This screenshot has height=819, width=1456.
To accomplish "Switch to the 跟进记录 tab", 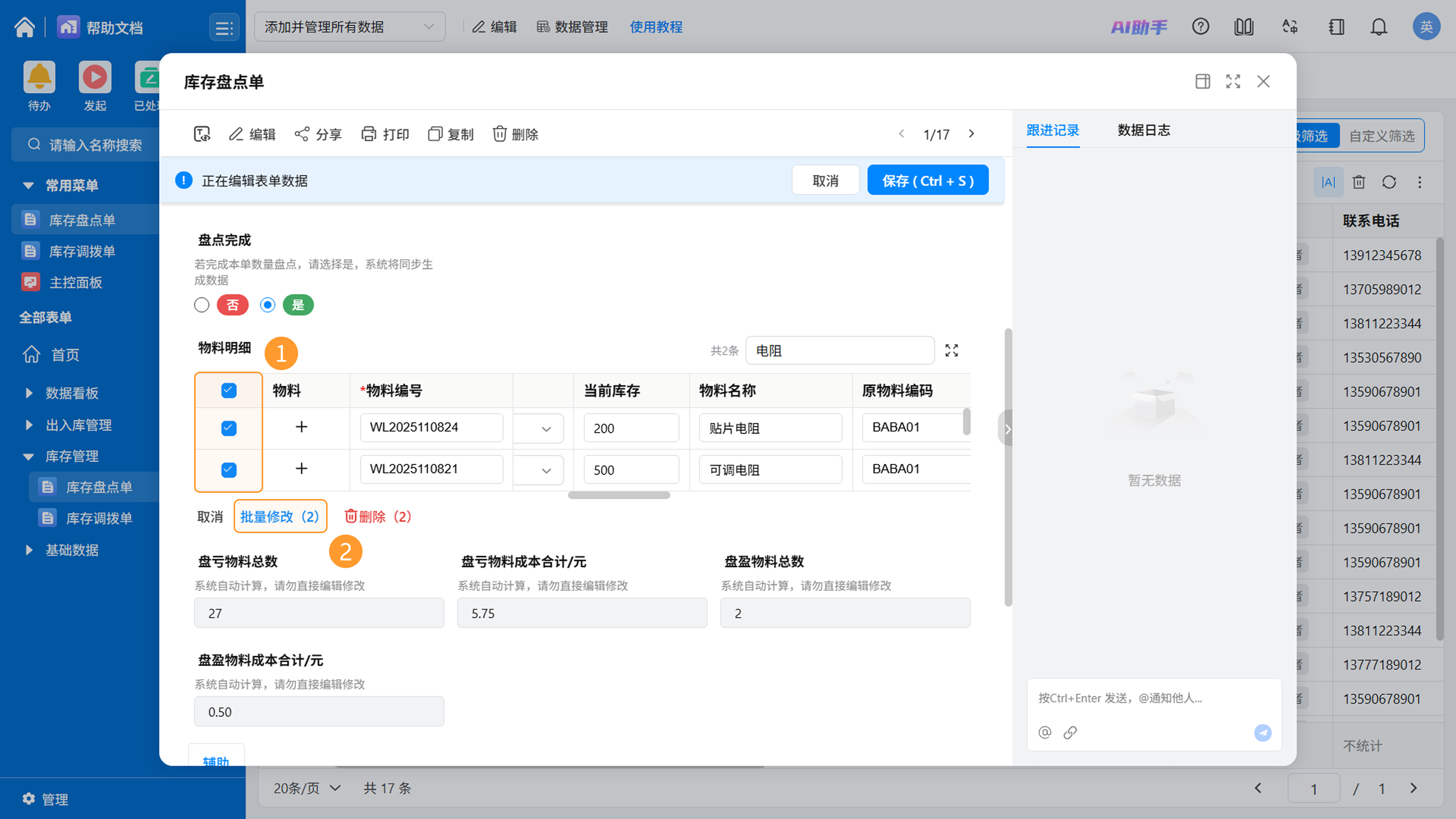I will point(1053,130).
